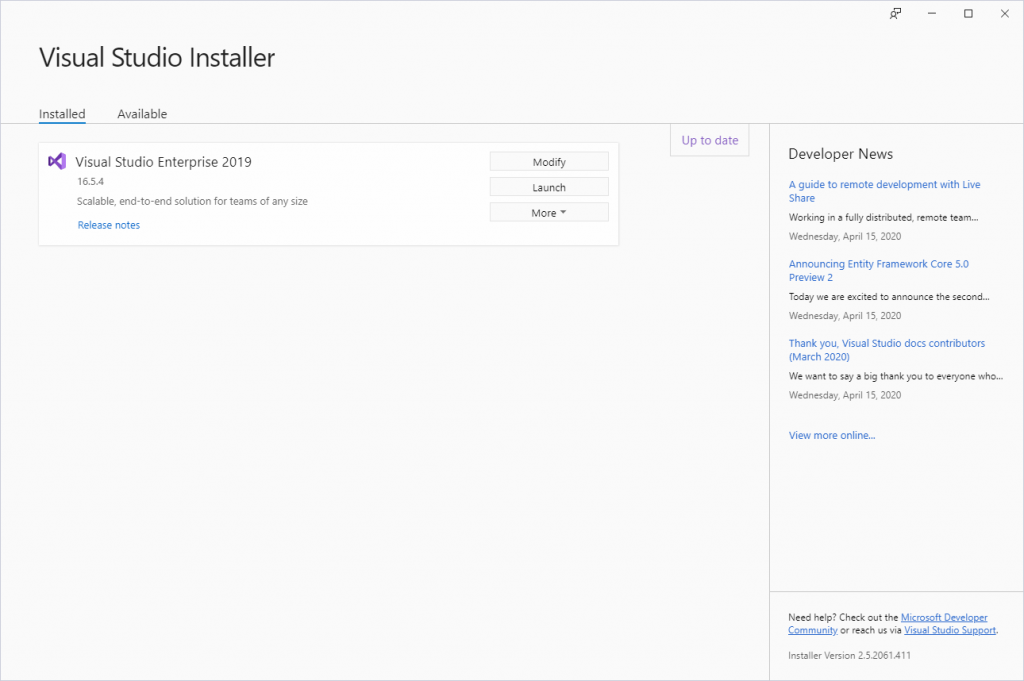Viewport: 1024px width, 681px height.
Task: Switch to the Available tab
Action: click(x=142, y=114)
